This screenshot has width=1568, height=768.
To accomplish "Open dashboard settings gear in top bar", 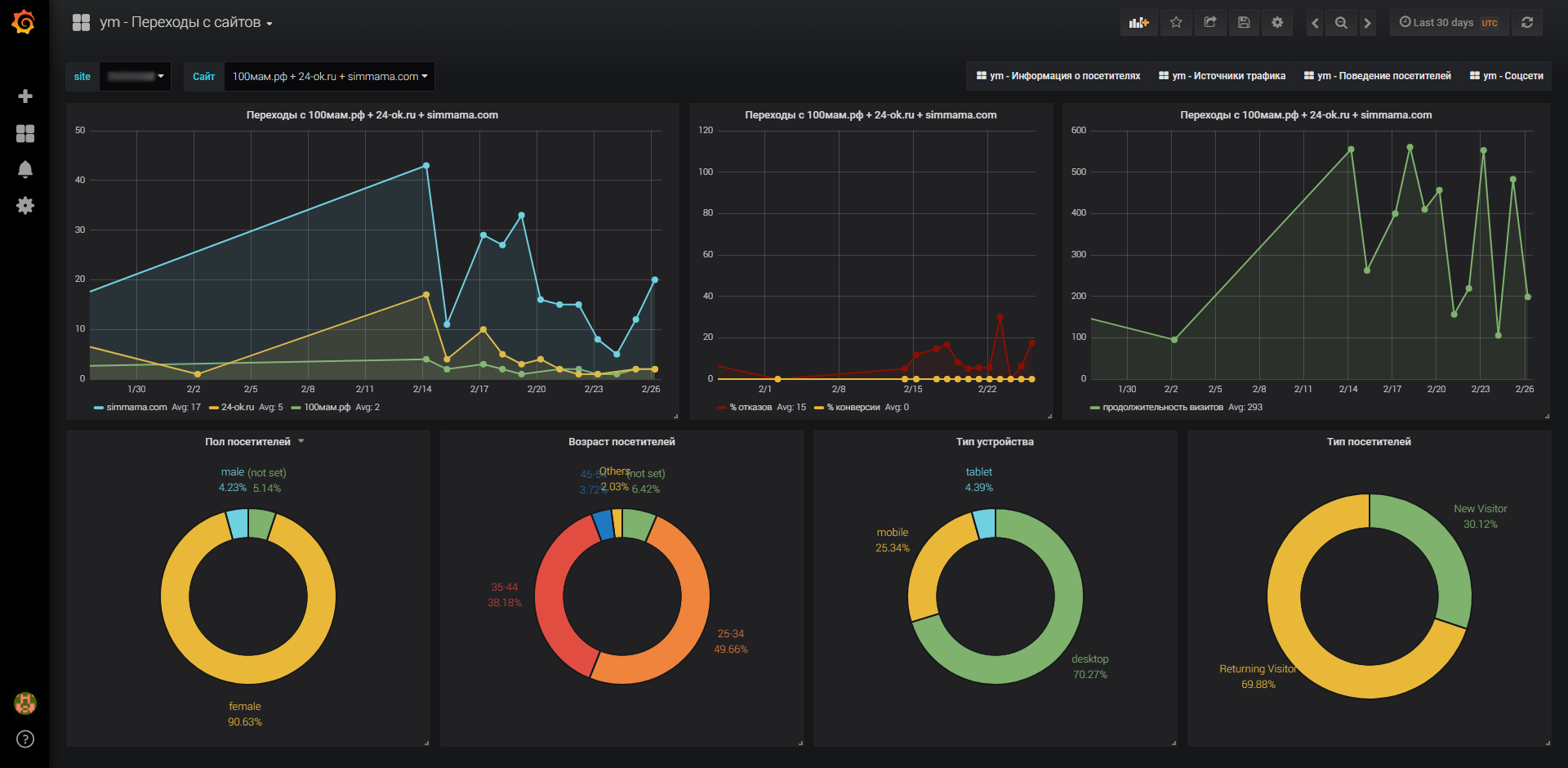I will pyautogui.click(x=1277, y=23).
